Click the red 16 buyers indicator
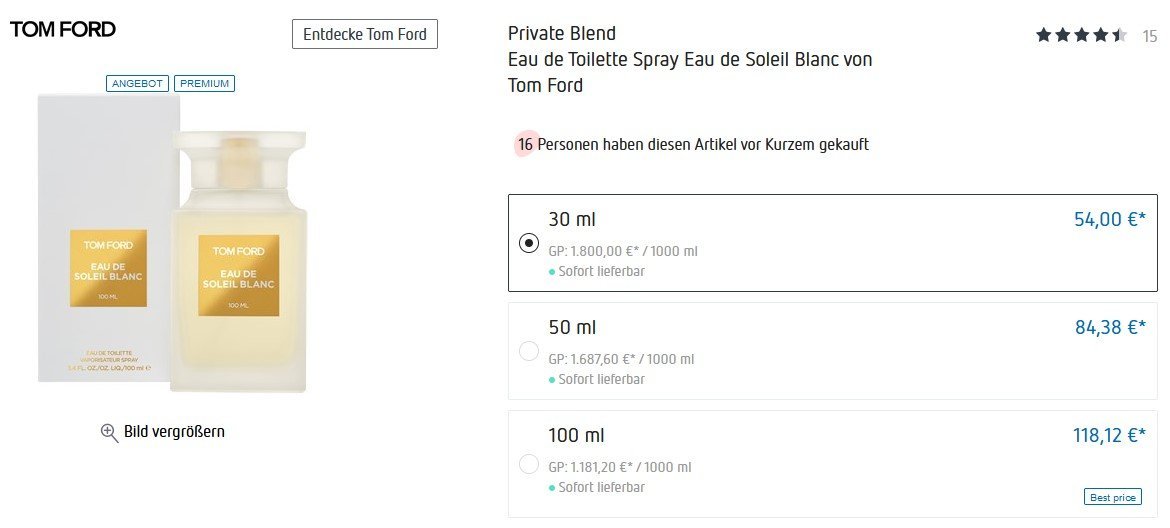Image resolution: width=1170 pixels, height=528 pixels. point(525,145)
